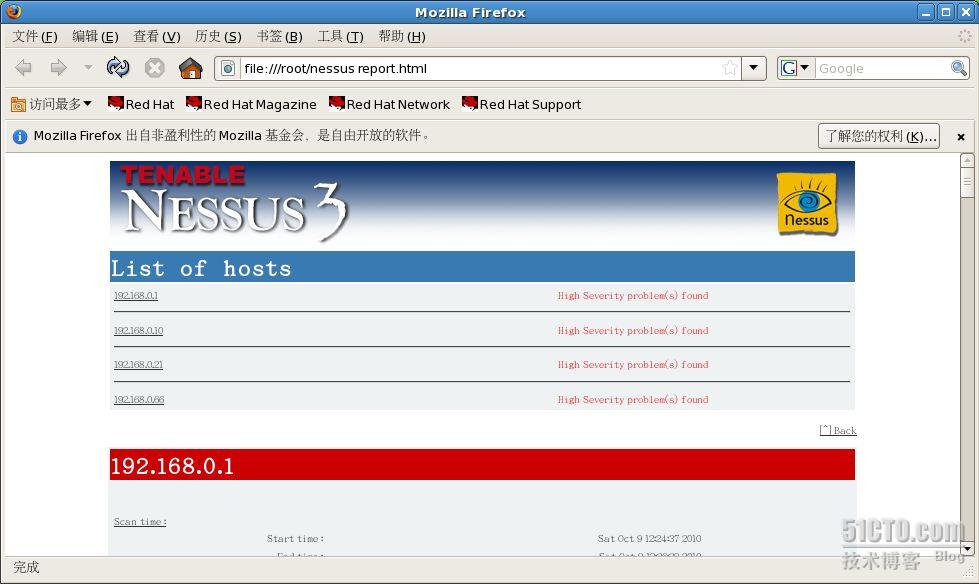Image resolution: width=979 pixels, height=584 pixels.
Task: Reload the page
Action: (117, 67)
